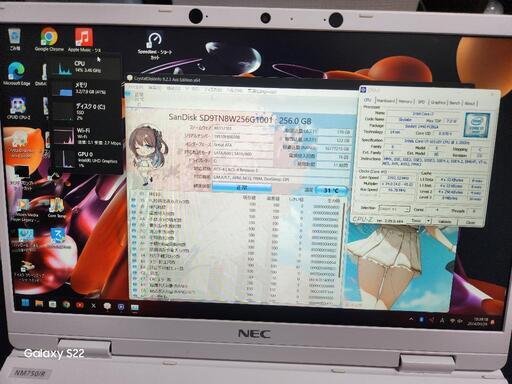This screenshot has width=512, height=384.
Task: Click the Tools button in CPU-Z
Action: pyautogui.click(x=415, y=221)
